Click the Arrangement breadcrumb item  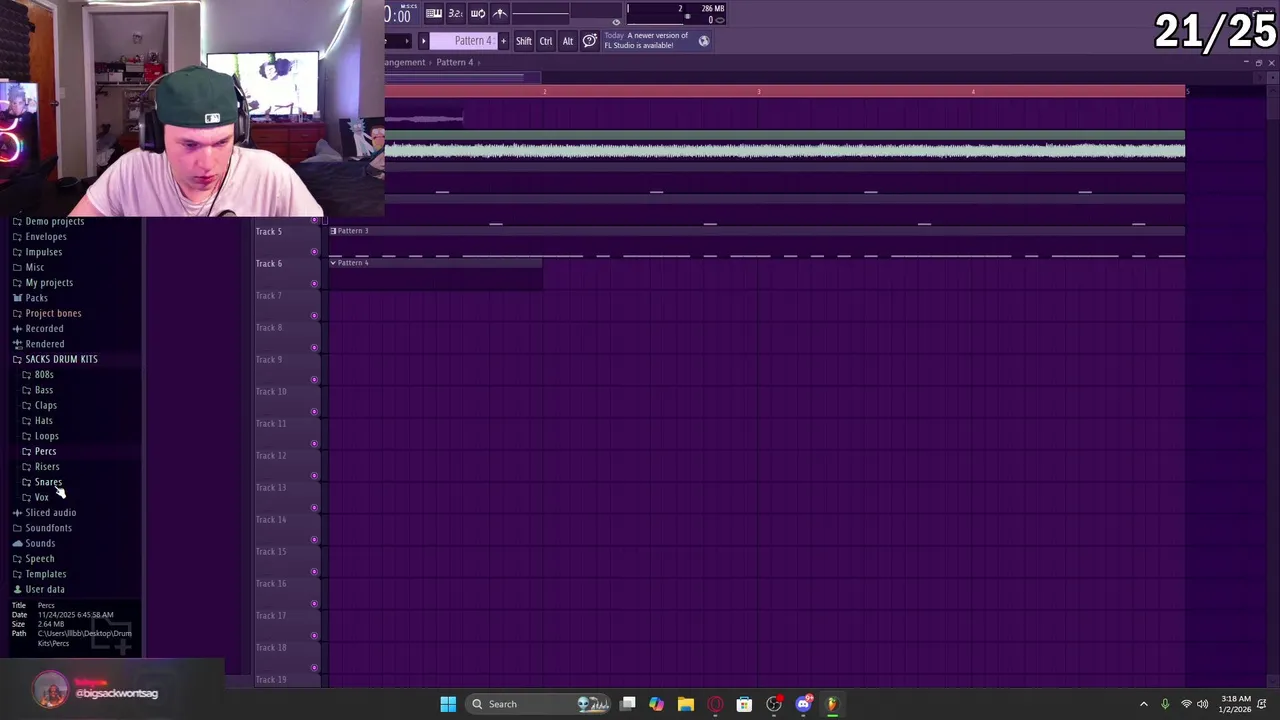pyautogui.click(x=405, y=62)
